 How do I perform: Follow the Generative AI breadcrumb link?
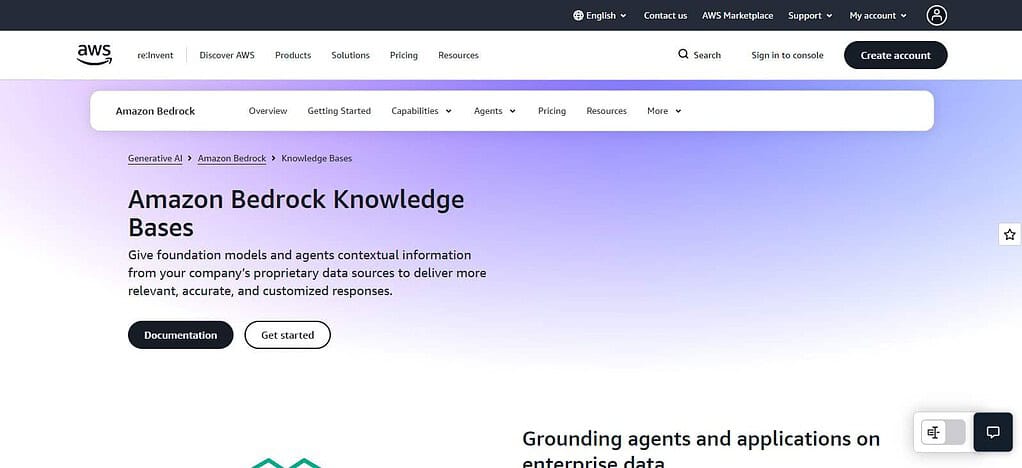tap(155, 158)
